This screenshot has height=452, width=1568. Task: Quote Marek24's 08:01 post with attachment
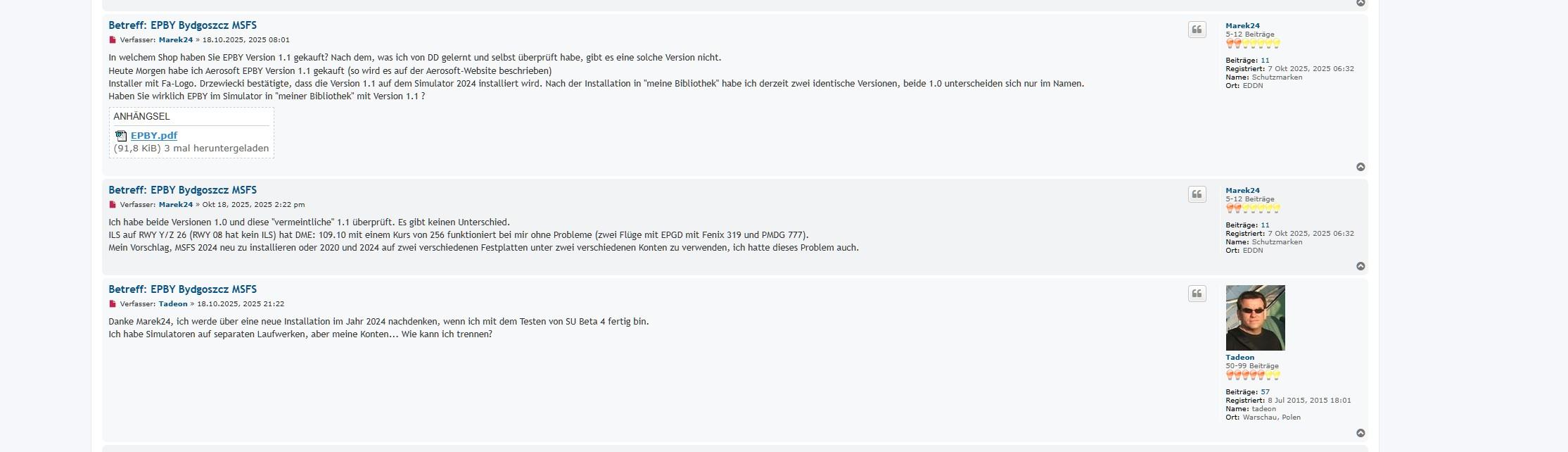coord(1197,30)
